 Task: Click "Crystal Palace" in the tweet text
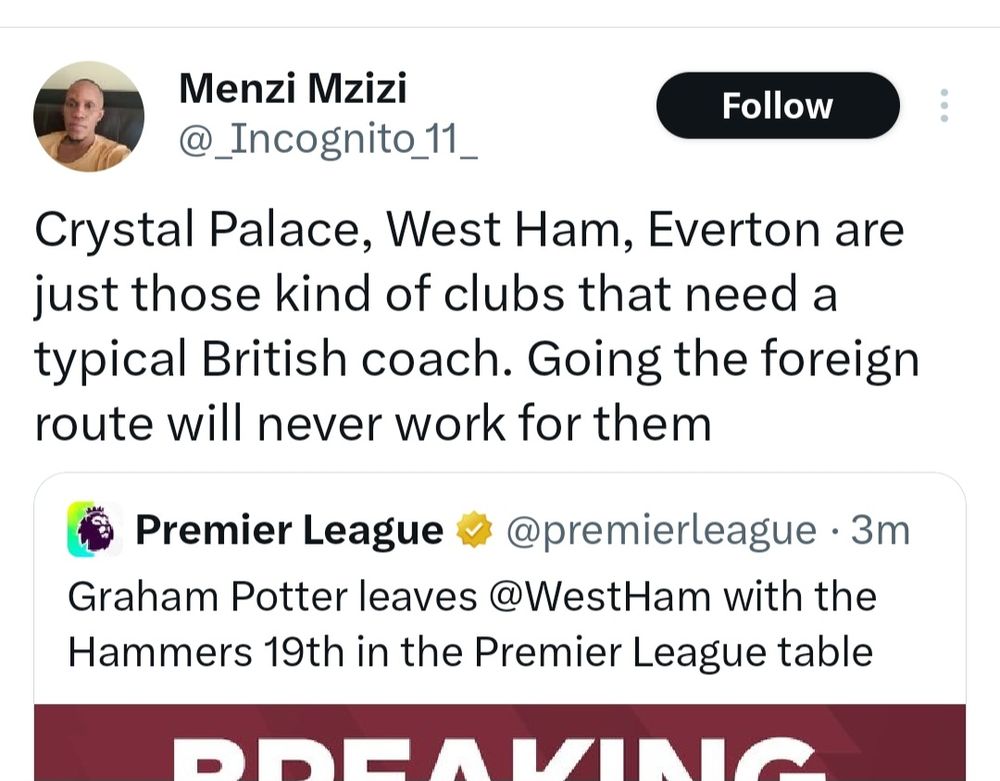(x=201, y=231)
